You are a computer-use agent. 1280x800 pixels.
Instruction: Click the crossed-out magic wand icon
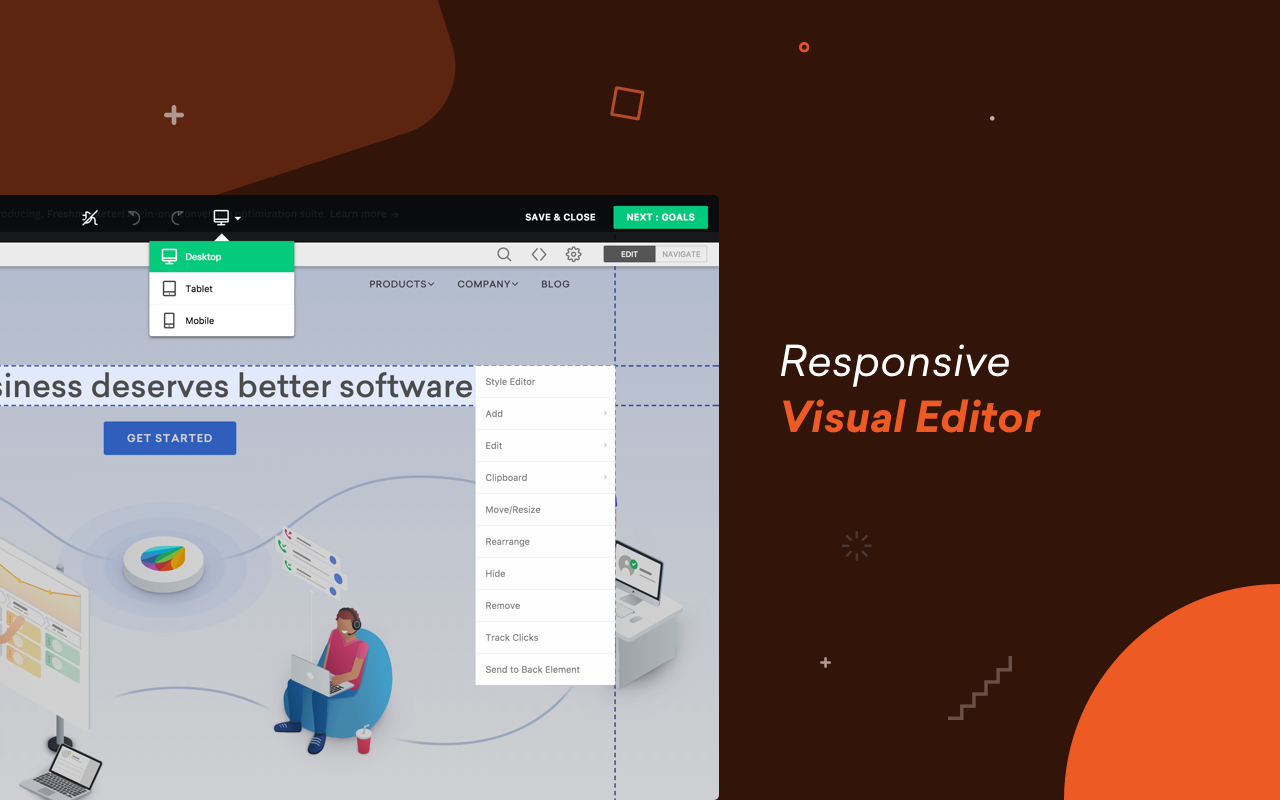pos(90,217)
